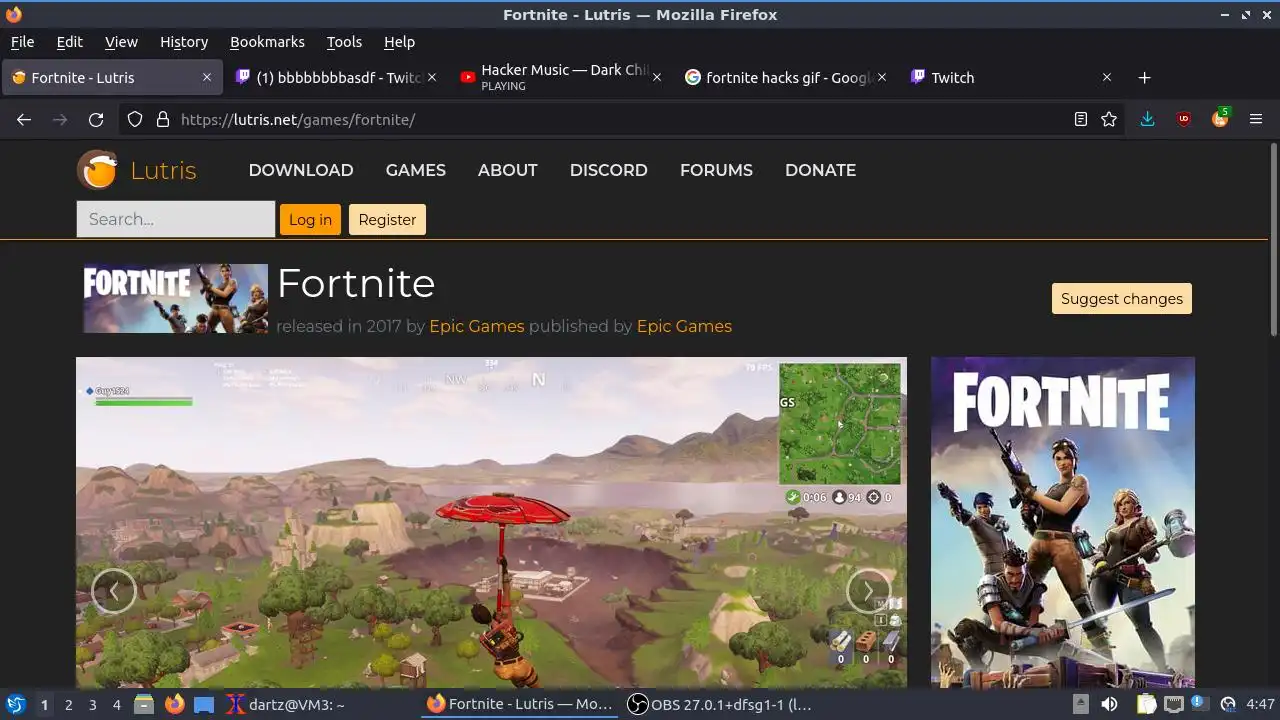Launch Firefox from the taskbar launcher
Screen dimensions: 1280x720
point(174,704)
